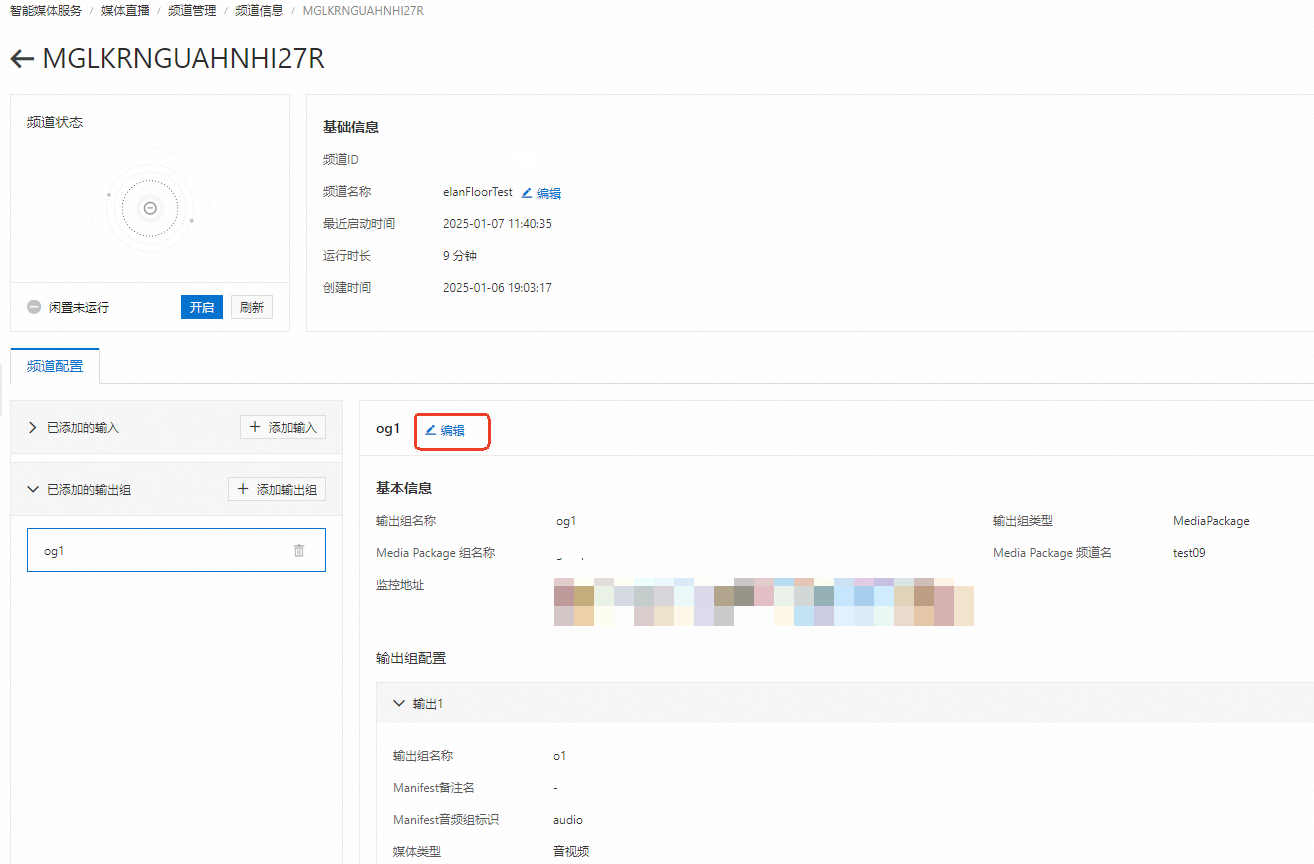
Task: Click the audio Manifest group identifier value
Action: [x=568, y=820]
